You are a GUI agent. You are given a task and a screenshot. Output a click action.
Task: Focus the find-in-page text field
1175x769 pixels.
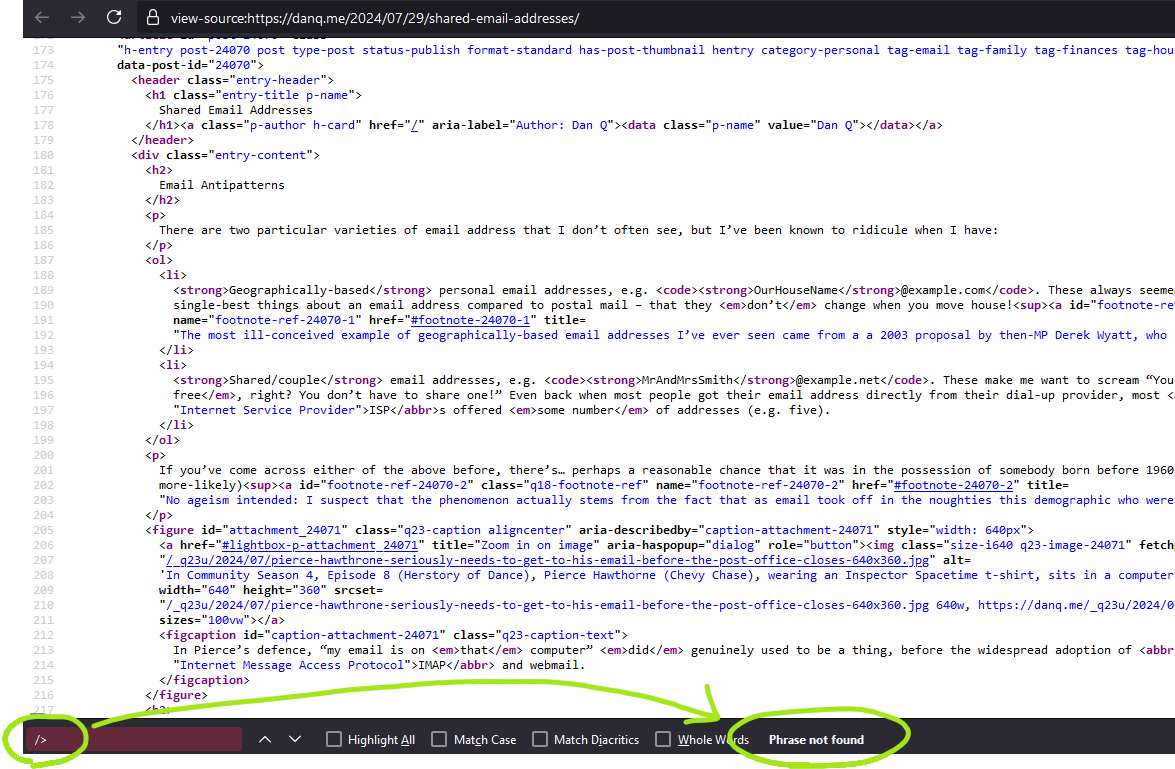point(140,739)
